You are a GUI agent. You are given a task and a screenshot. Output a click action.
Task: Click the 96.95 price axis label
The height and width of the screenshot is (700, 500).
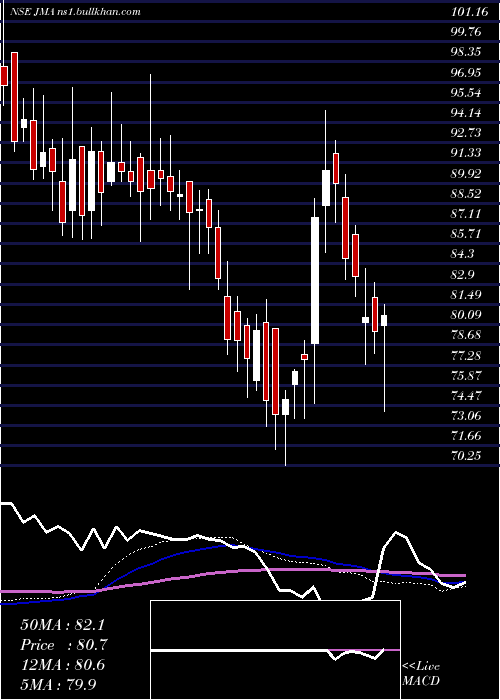tap(466, 72)
